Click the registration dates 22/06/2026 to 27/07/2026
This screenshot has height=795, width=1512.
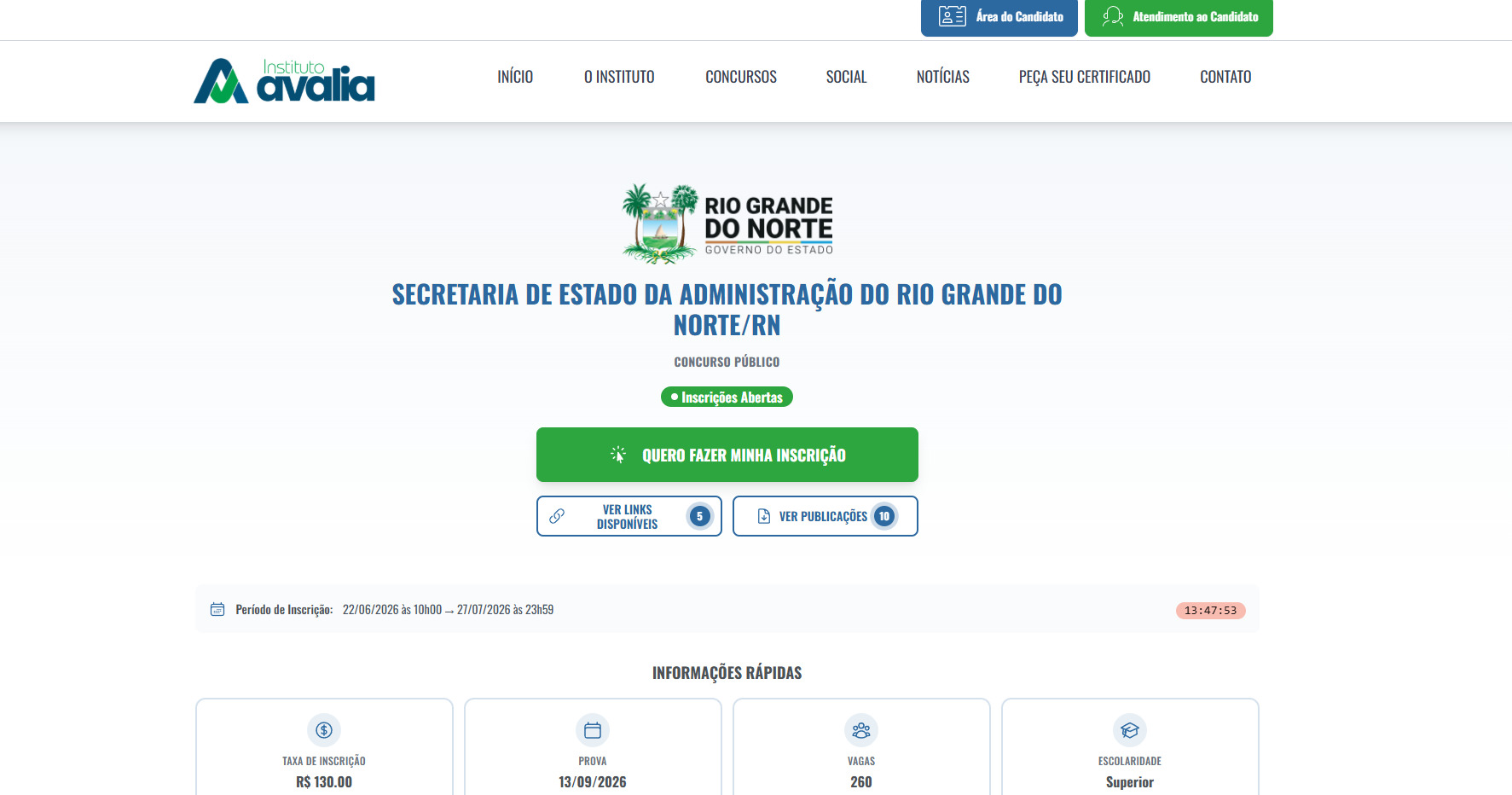(448, 609)
